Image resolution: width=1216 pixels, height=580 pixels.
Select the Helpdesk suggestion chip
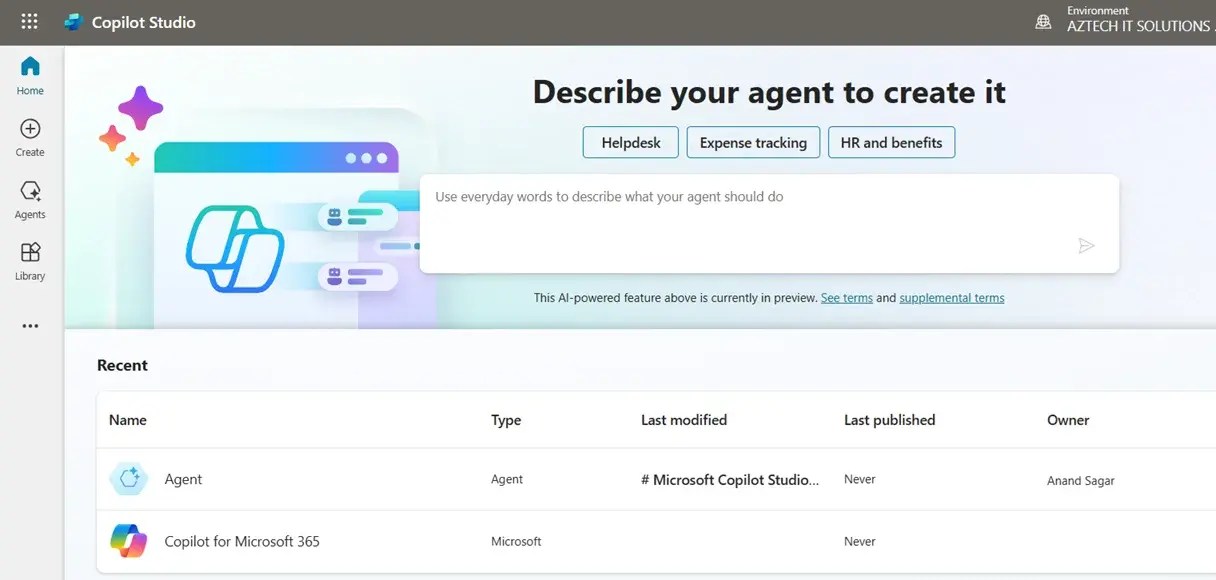[x=630, y=142]
